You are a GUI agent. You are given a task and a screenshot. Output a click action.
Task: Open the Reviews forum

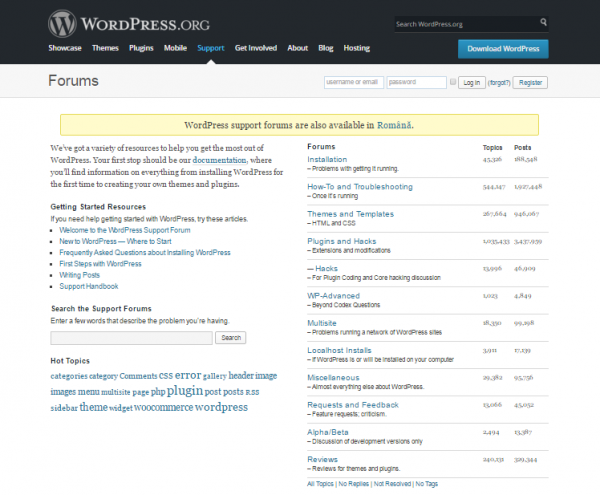point(323,459)
